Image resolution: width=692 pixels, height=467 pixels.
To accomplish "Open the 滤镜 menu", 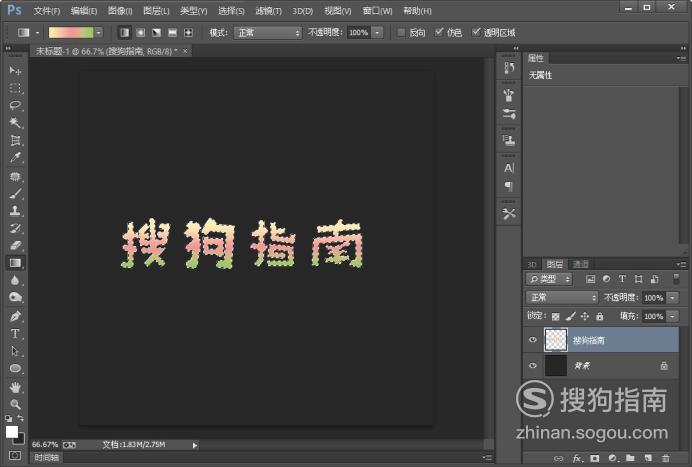I will click(268, 11).
